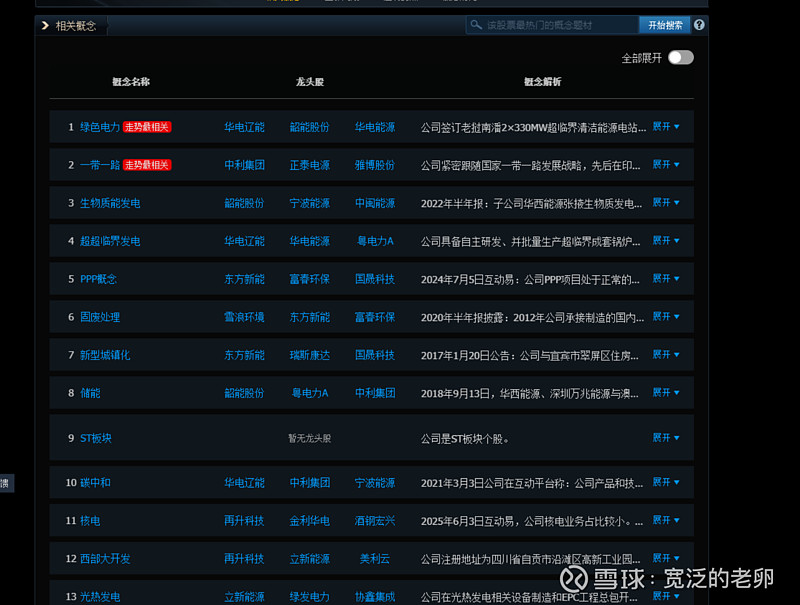Viewport: 800px width, 605px height.
Task: Focus the concept search input field
Action: (x=553, y=25)
